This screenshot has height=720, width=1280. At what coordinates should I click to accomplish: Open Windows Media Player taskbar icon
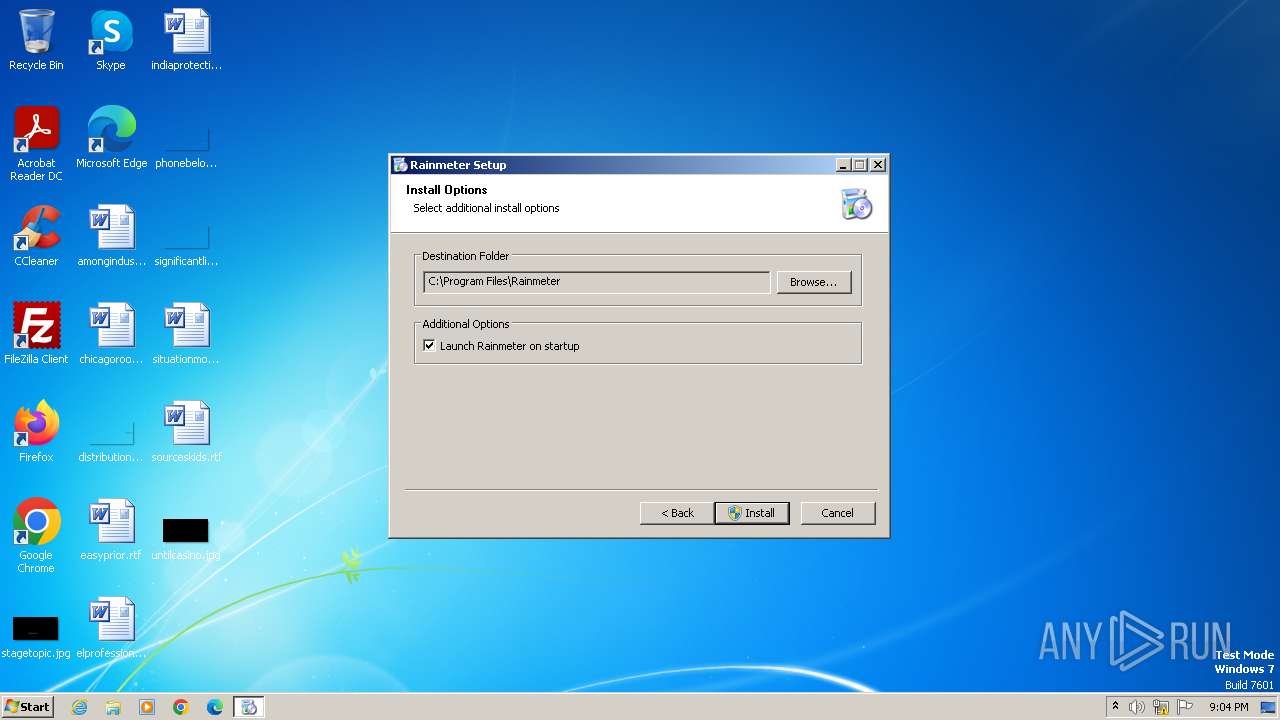[x=147, y=707]
